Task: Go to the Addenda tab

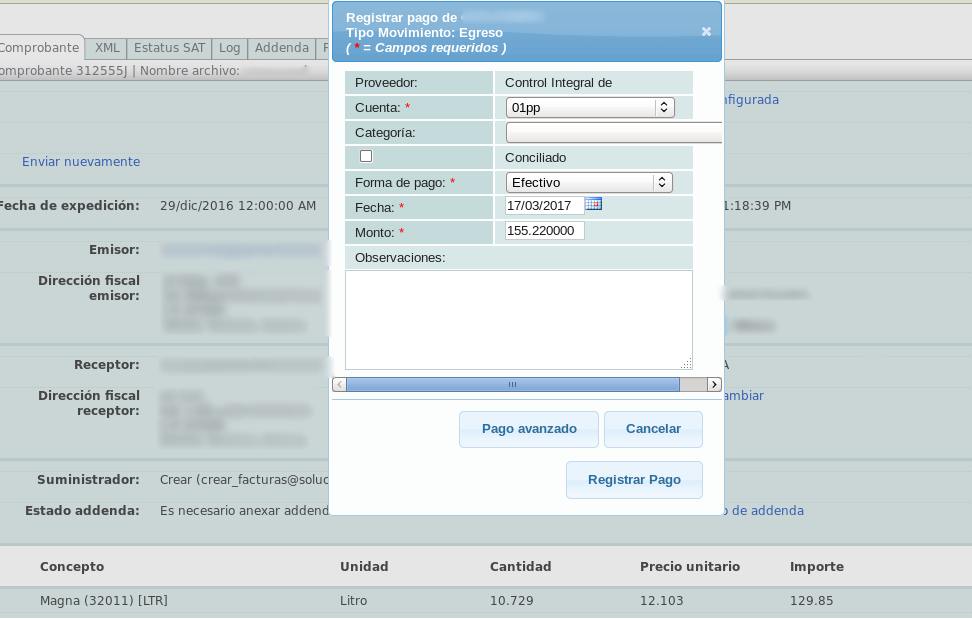Action: tap(281, 48)
